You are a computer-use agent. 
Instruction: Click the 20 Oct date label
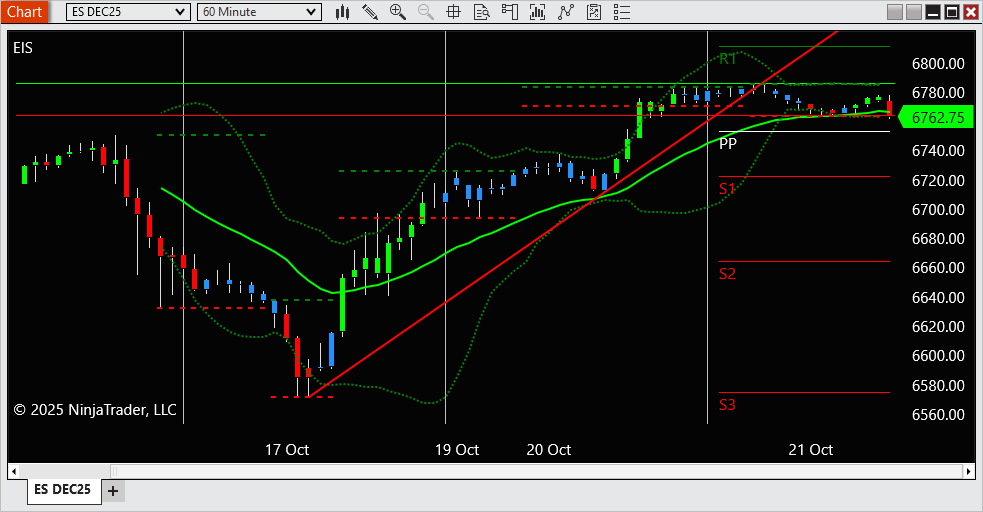(549, 450)
